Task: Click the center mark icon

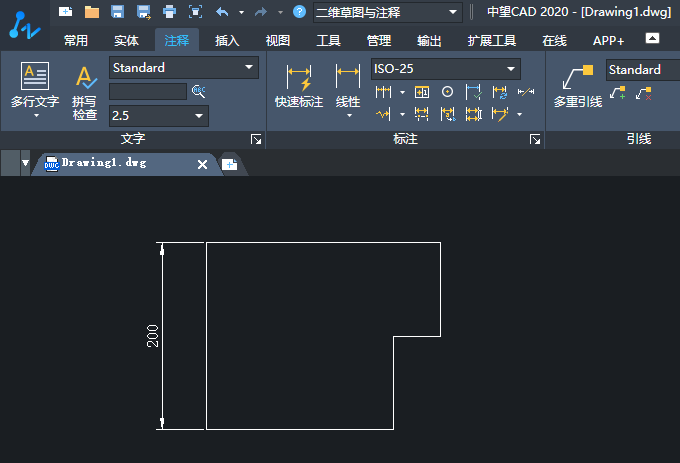Action: (447, 92)
